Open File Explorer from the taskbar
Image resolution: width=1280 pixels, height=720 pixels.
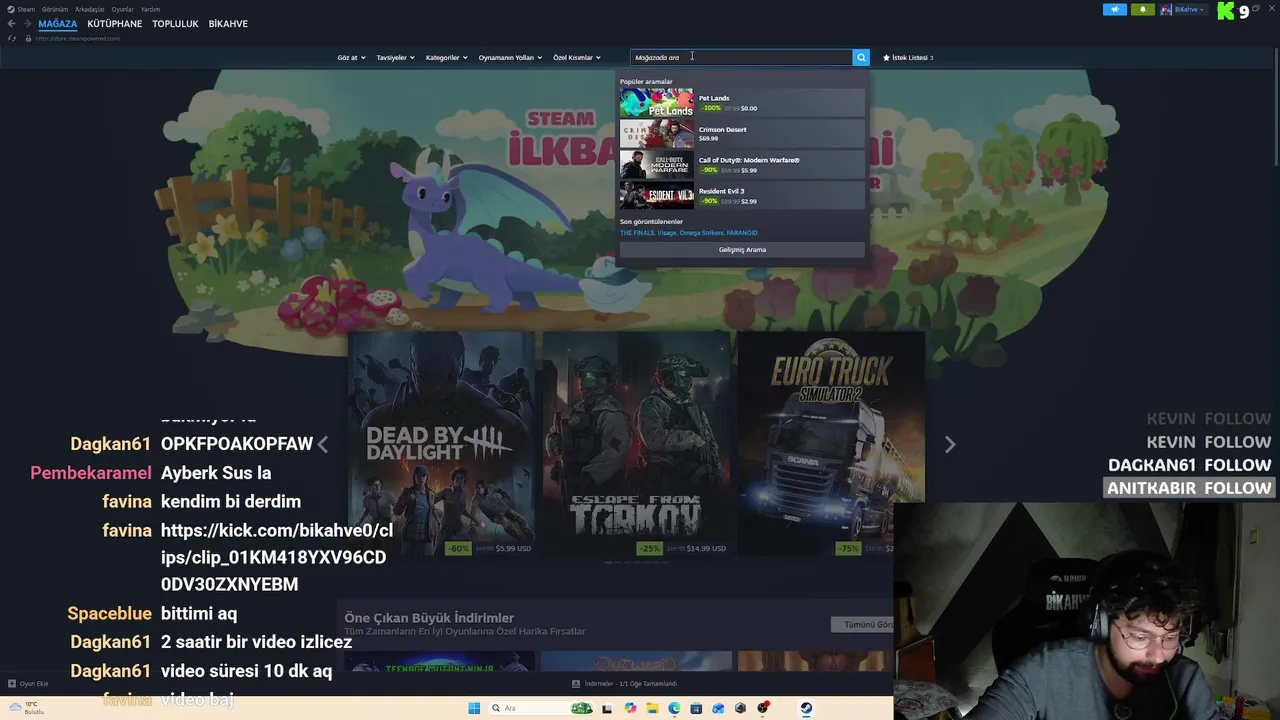click(652, 708)
